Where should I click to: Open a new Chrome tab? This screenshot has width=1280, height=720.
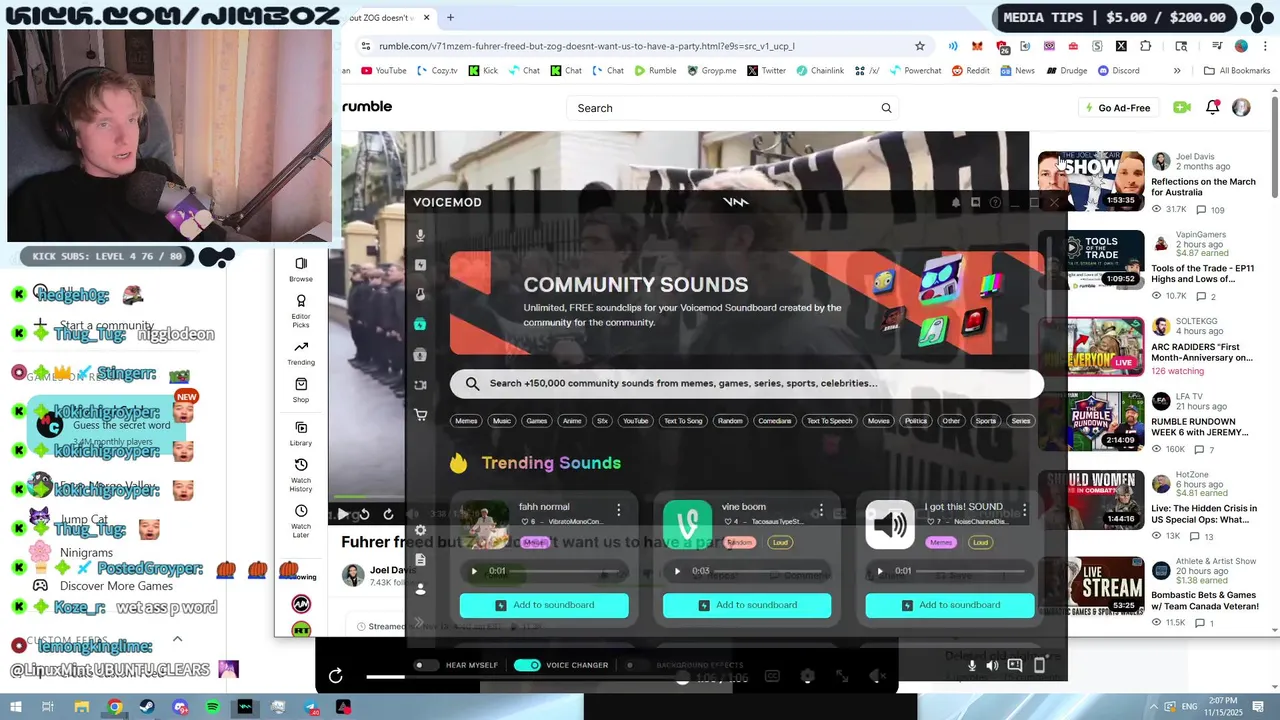tap(450, 17)
